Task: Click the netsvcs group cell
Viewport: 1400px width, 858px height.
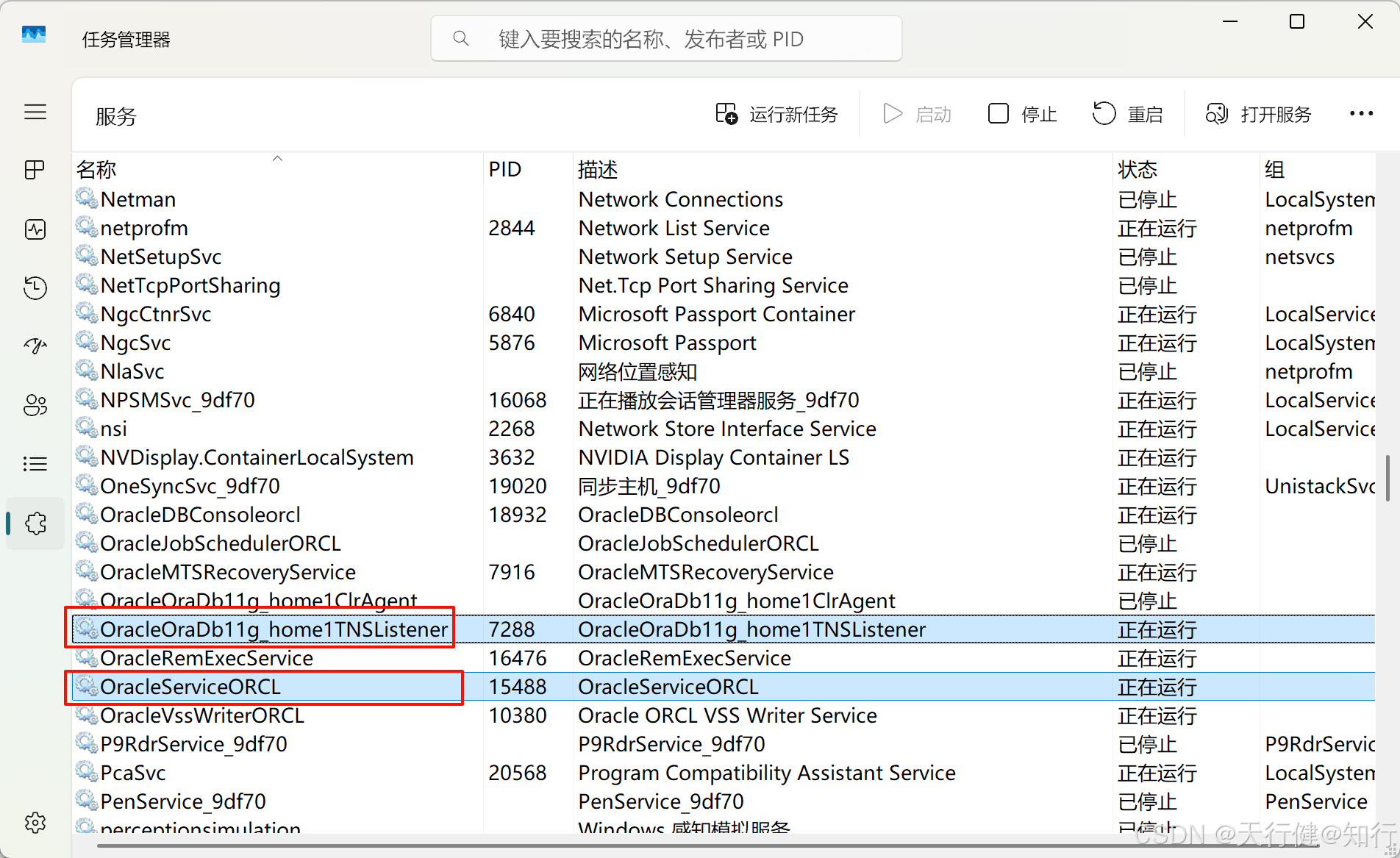Action: tap(1299, 257)
